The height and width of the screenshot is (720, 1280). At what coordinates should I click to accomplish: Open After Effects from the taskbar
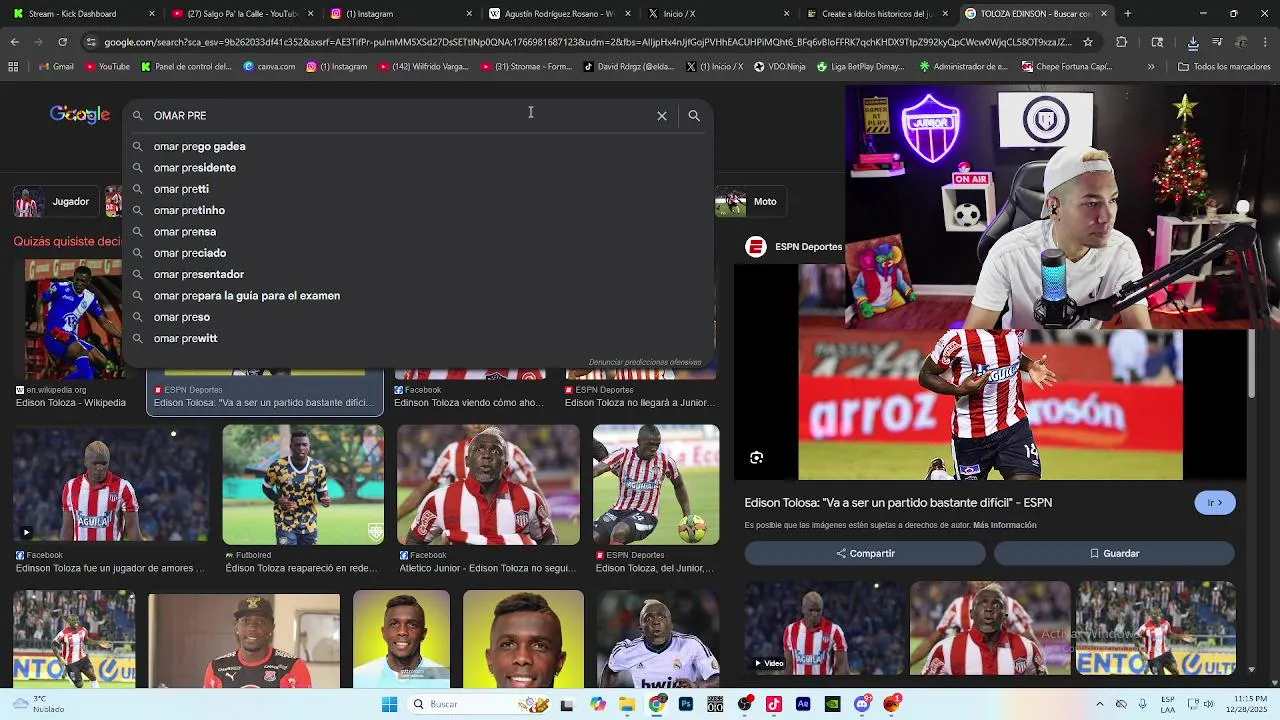803,704
